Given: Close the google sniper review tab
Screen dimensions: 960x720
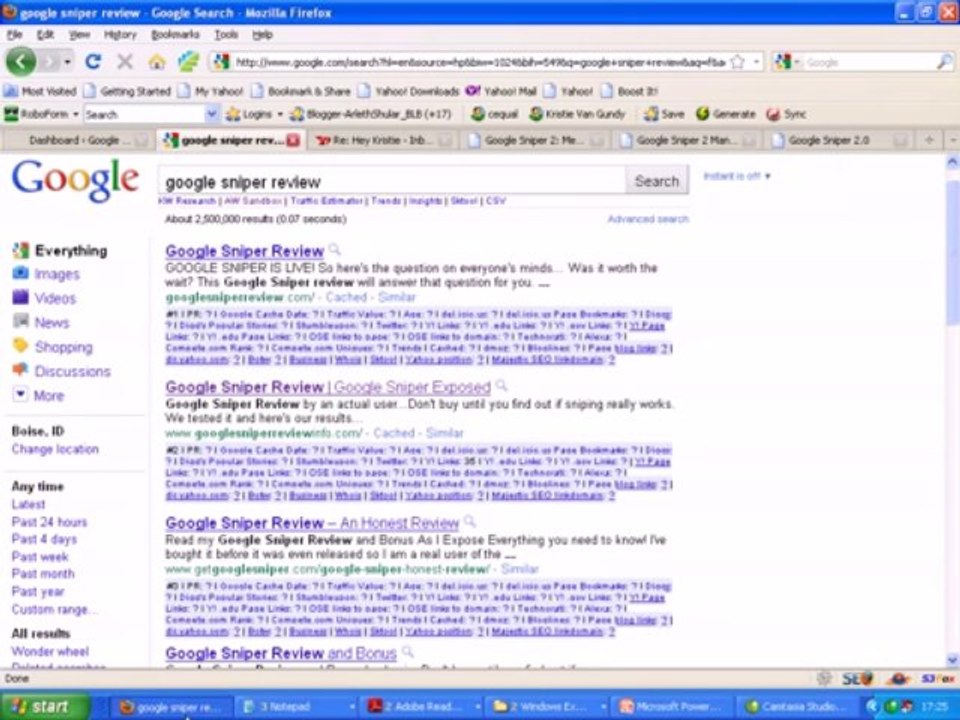Looking at the screenshot, I should point(293,140).
